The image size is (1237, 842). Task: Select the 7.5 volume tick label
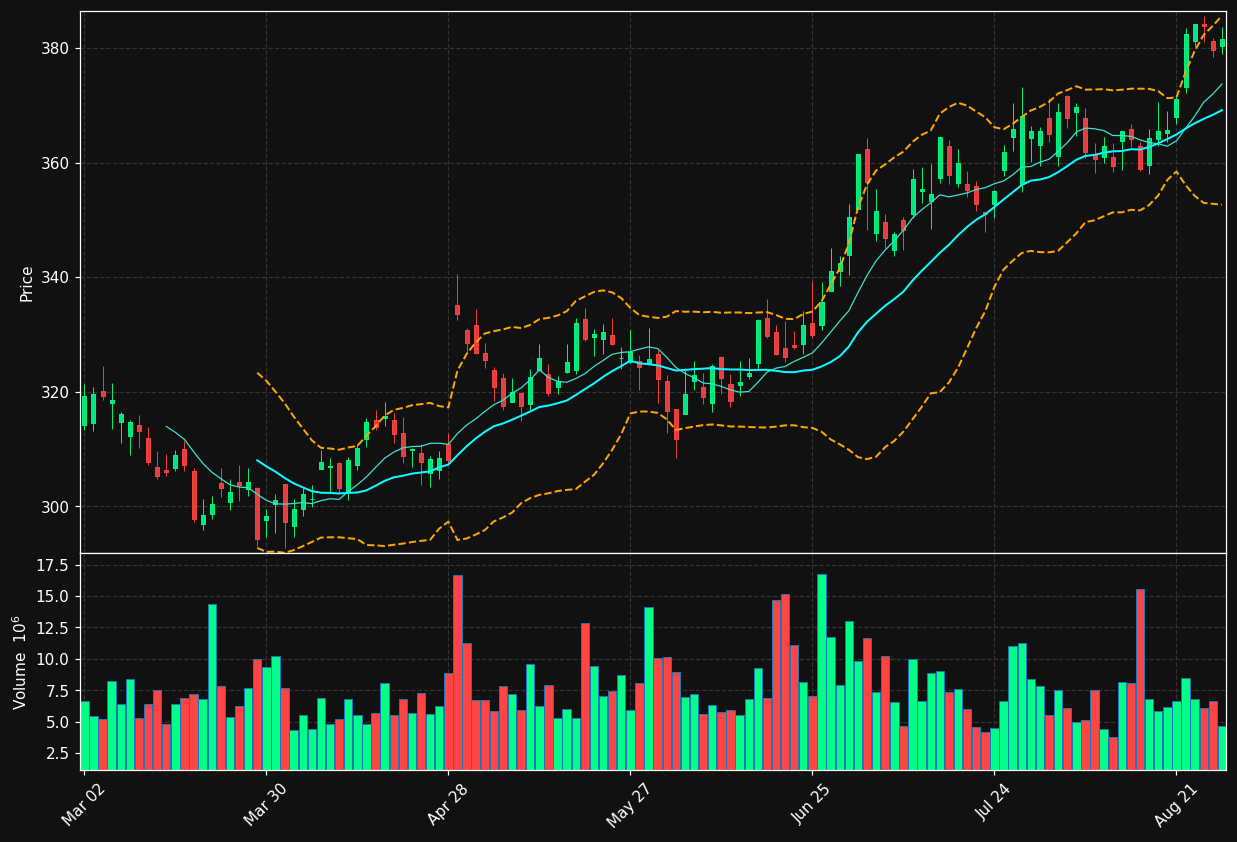pos(56,691)
